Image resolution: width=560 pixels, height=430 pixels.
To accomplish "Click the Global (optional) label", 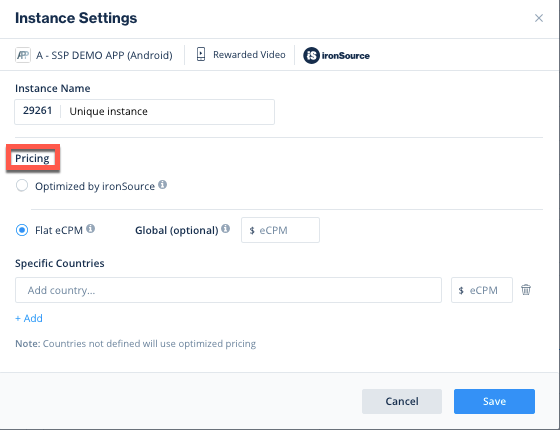I will coord(177,230).
